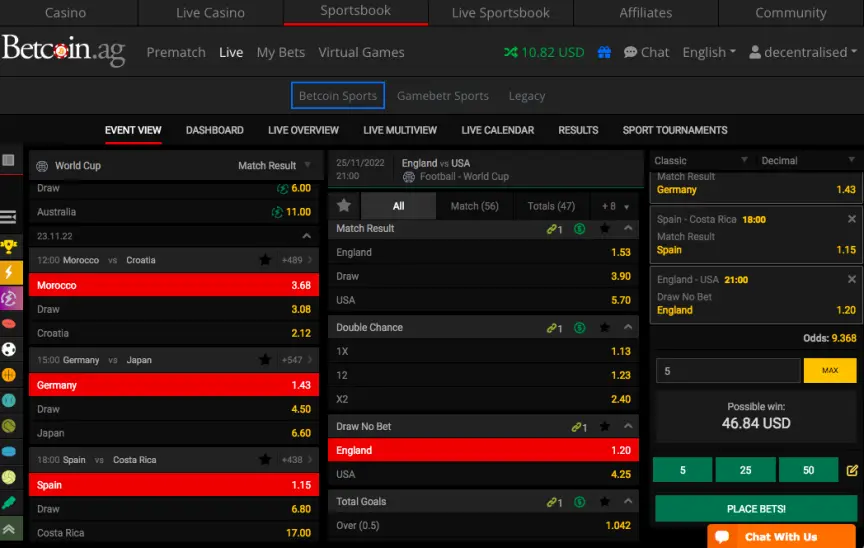Choose the green cricket bat sport icon
Image resolution: width=864 pixels, height=548 pixels.
pos(9,502)
